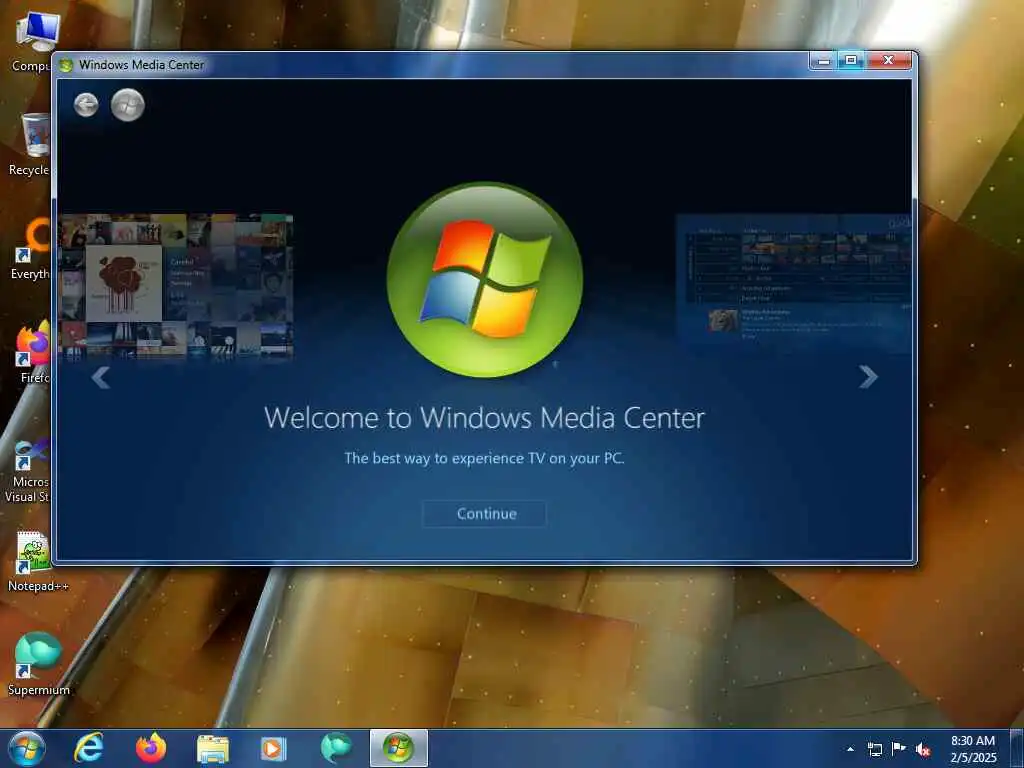Open the Windows Start menu
1024x768 pixels.
27,748
